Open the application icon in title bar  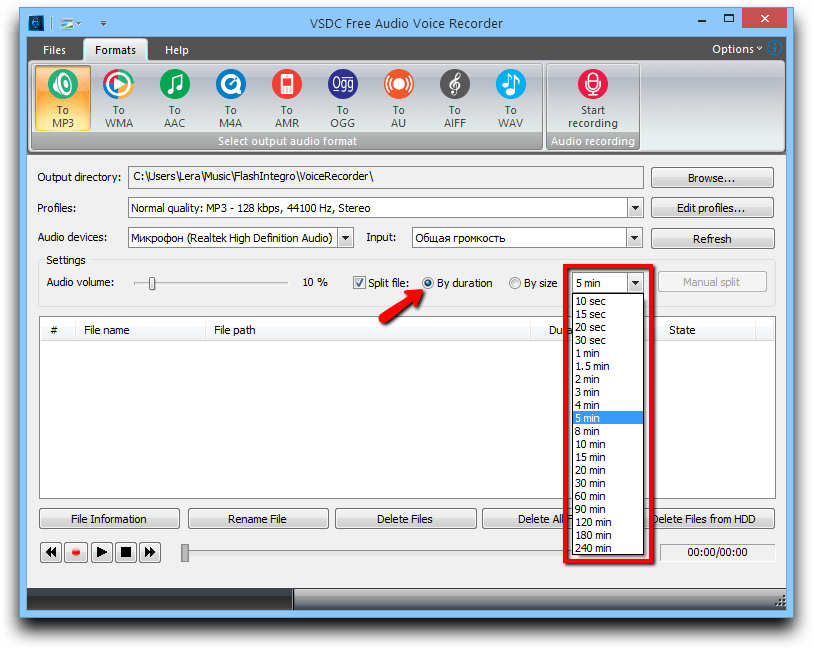pyautogui.click(x=36, y=23)
